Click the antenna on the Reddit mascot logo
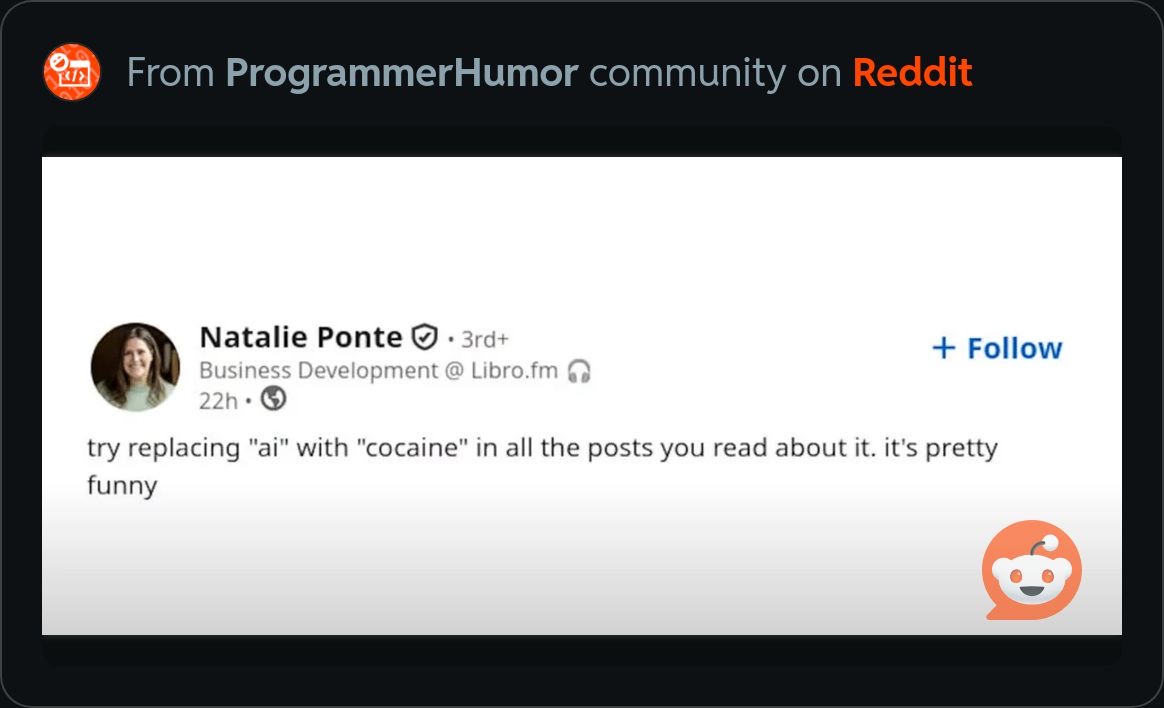 pyautogui.click(x=1052, y=540)
